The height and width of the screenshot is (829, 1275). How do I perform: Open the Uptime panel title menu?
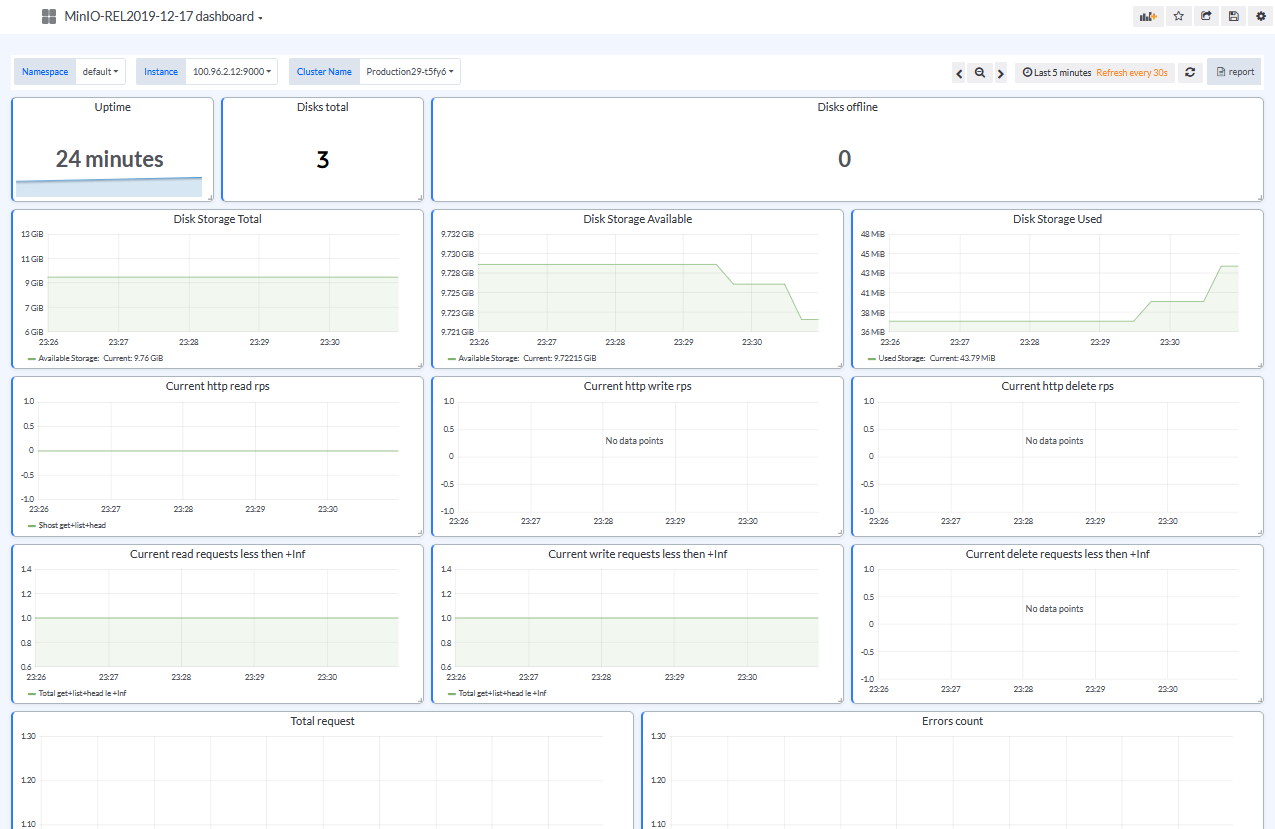pyautogui.click(x=113, y=107)
